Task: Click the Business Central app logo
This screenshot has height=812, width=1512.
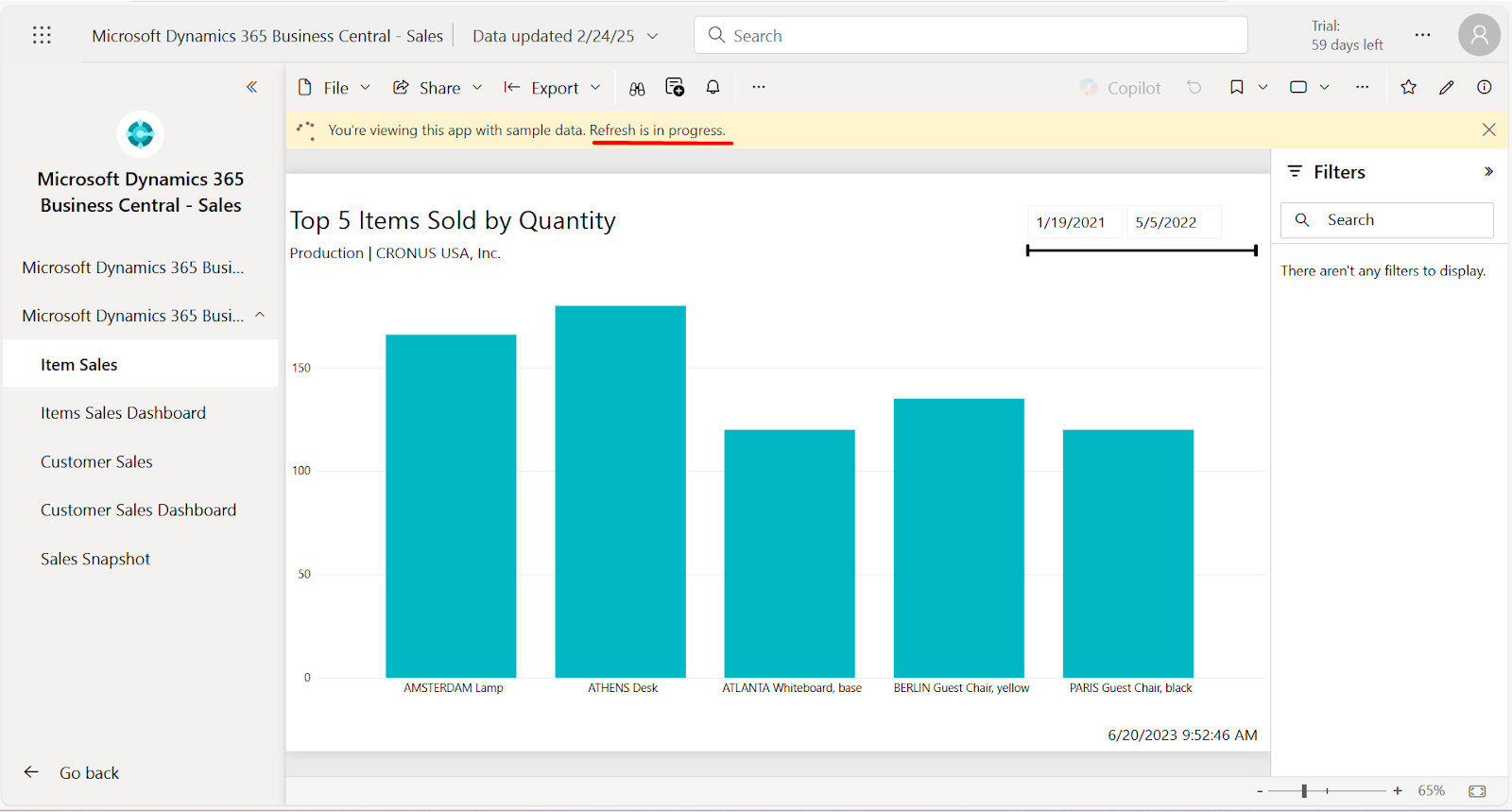Action: (x=140, y=134)
